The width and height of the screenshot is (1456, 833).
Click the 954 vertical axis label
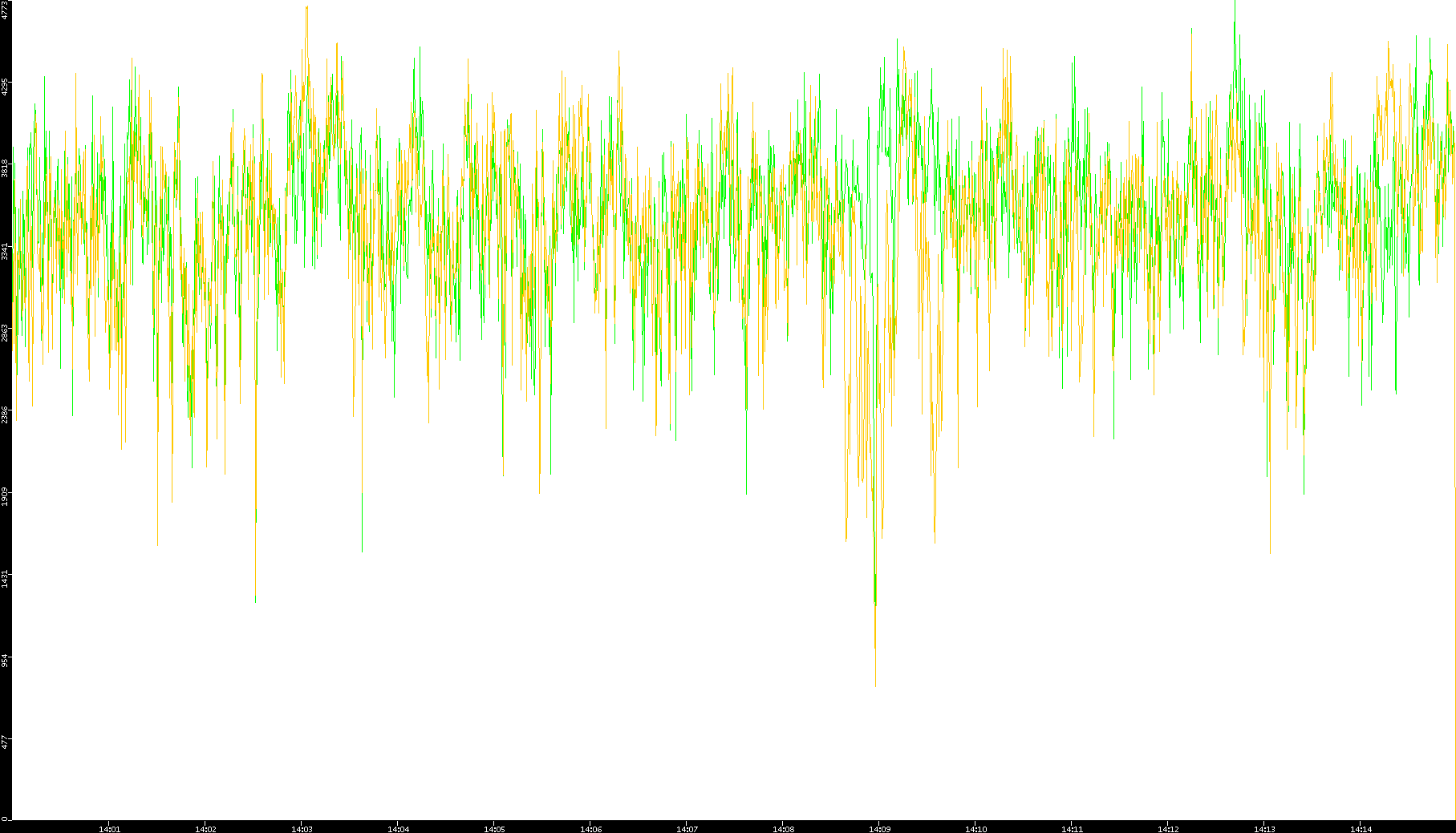6,660
